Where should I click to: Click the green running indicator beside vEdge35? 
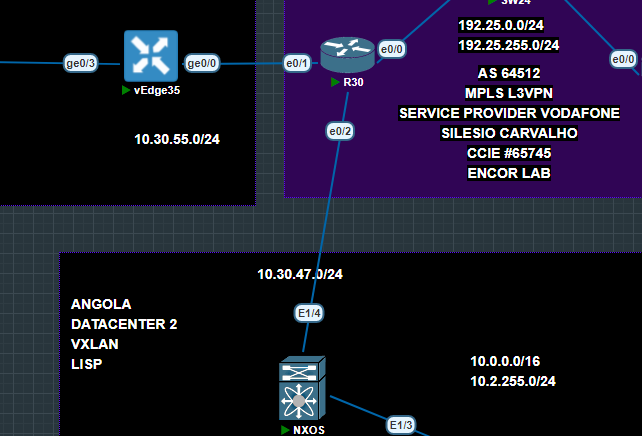(x=126, y=90)
